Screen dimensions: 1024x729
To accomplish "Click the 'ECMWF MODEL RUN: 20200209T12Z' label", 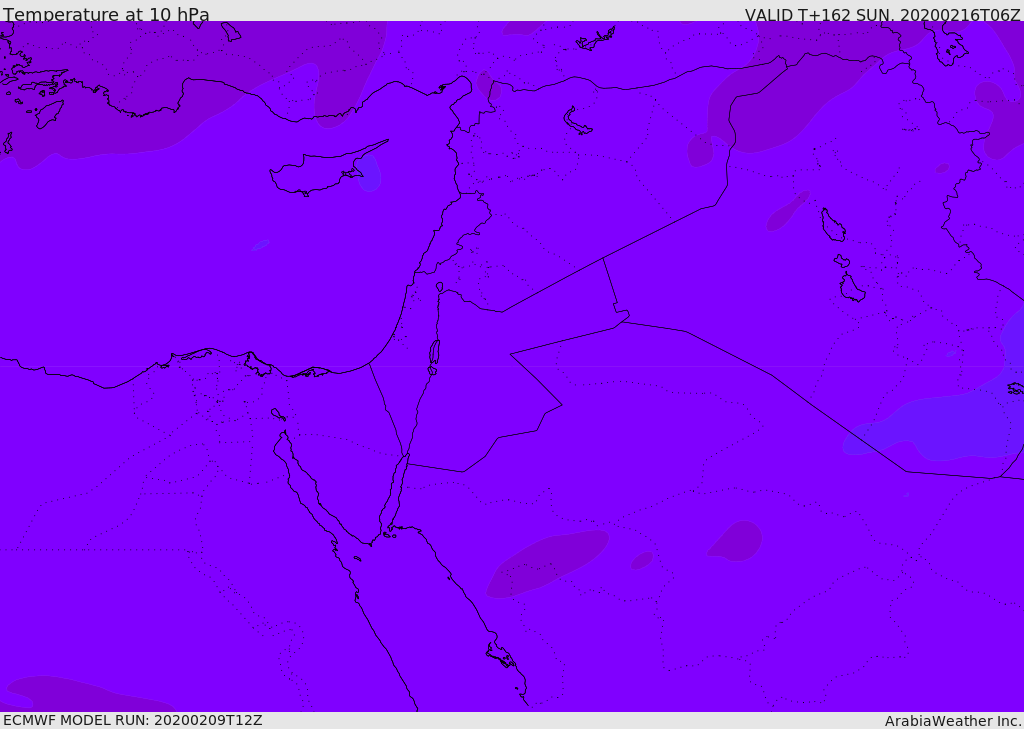I will pyautogui.click(x=133, y=720).
